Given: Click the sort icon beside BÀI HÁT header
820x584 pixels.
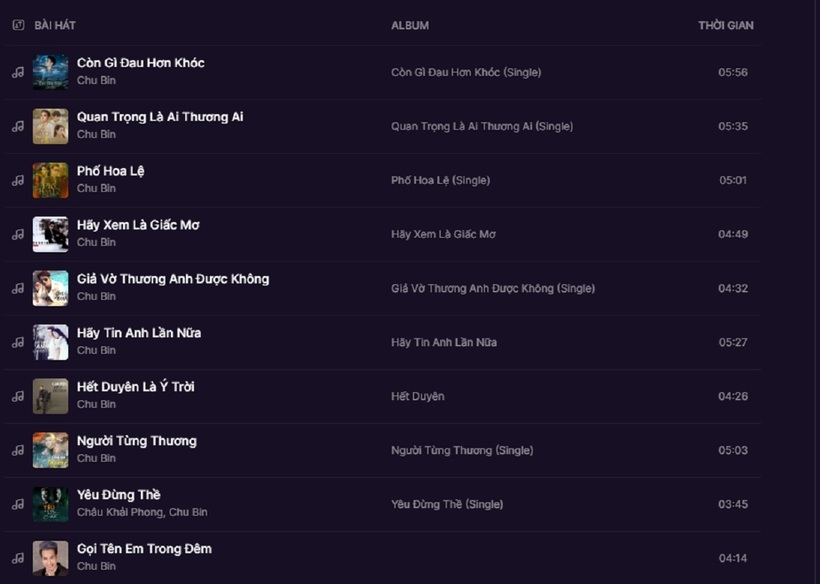Looking at the screenshot, I should pos(18,25).
